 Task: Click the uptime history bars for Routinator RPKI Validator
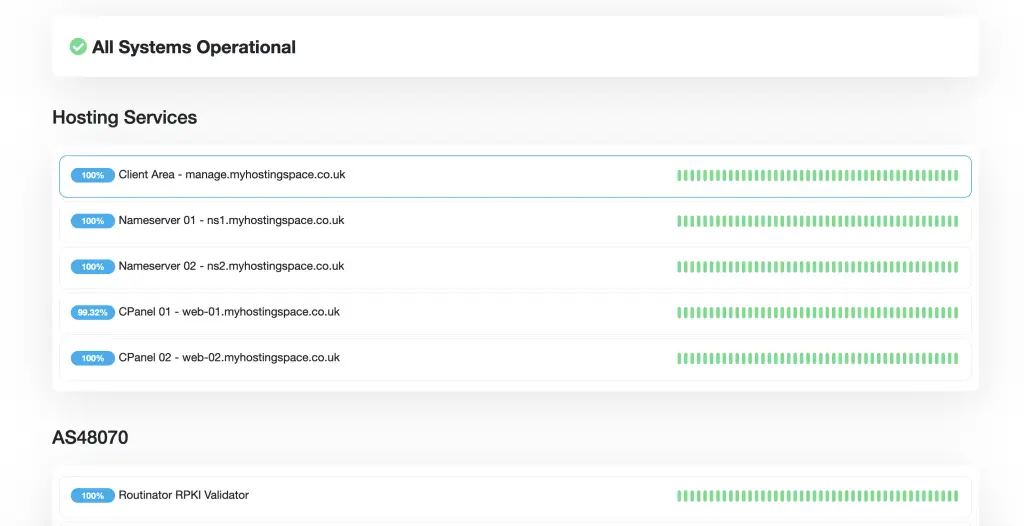[818, 496]
